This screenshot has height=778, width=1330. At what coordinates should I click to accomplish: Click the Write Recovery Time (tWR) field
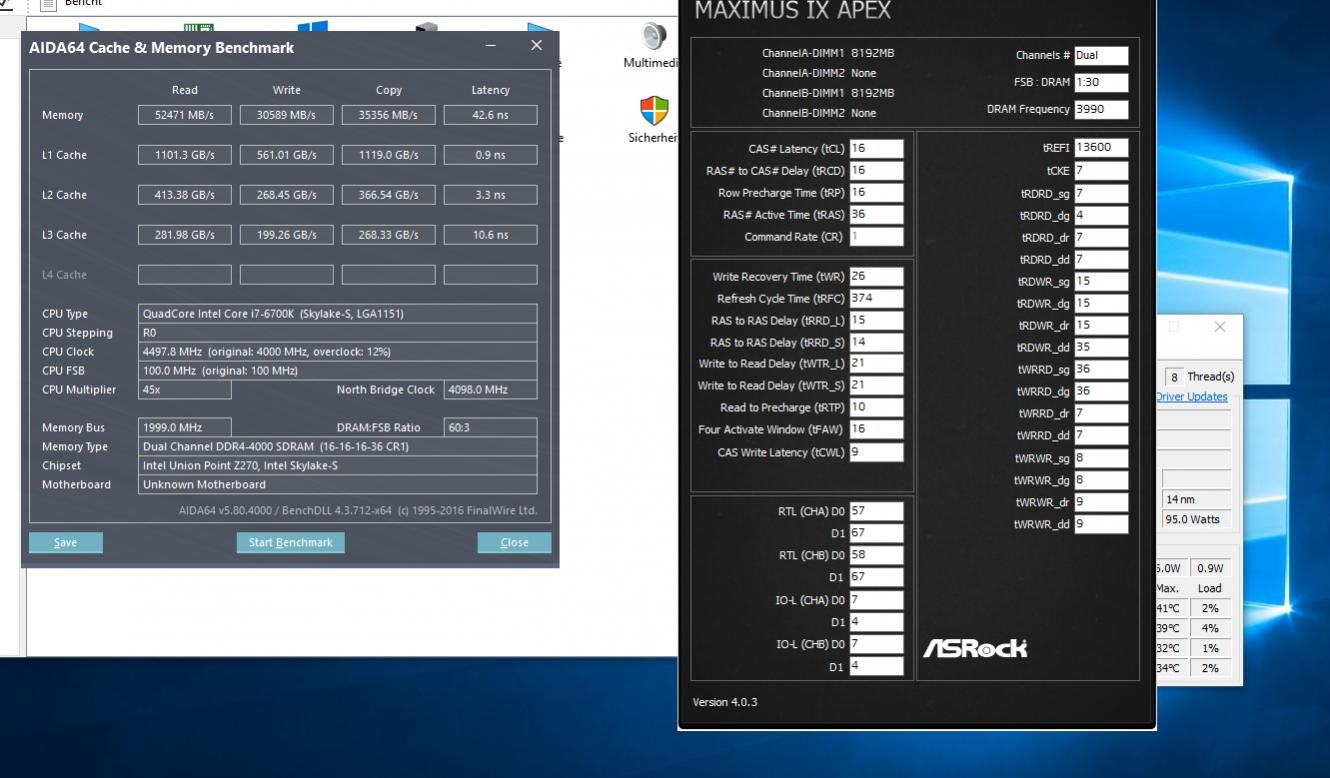coord(876,277)
